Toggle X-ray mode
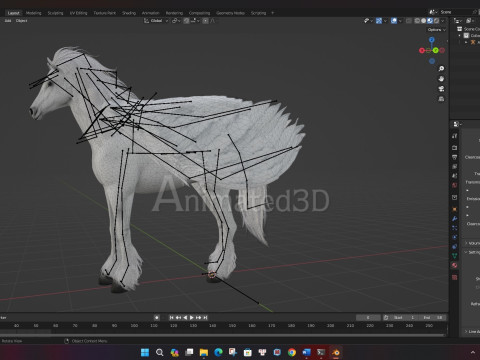The height and width of the screenshot is (360, 480). (409, 21)
